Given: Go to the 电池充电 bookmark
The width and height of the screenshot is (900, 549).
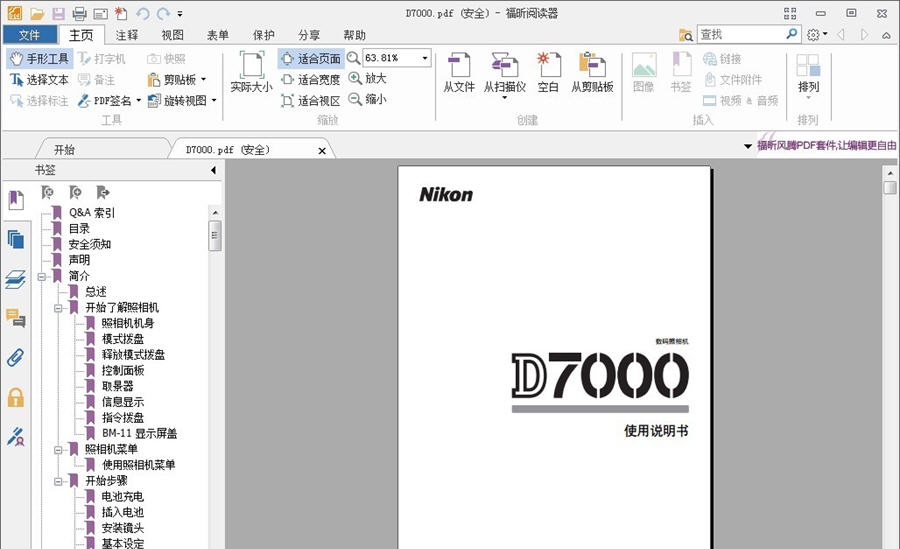Looking at the screenshot, I should click(x=123, y=496).
